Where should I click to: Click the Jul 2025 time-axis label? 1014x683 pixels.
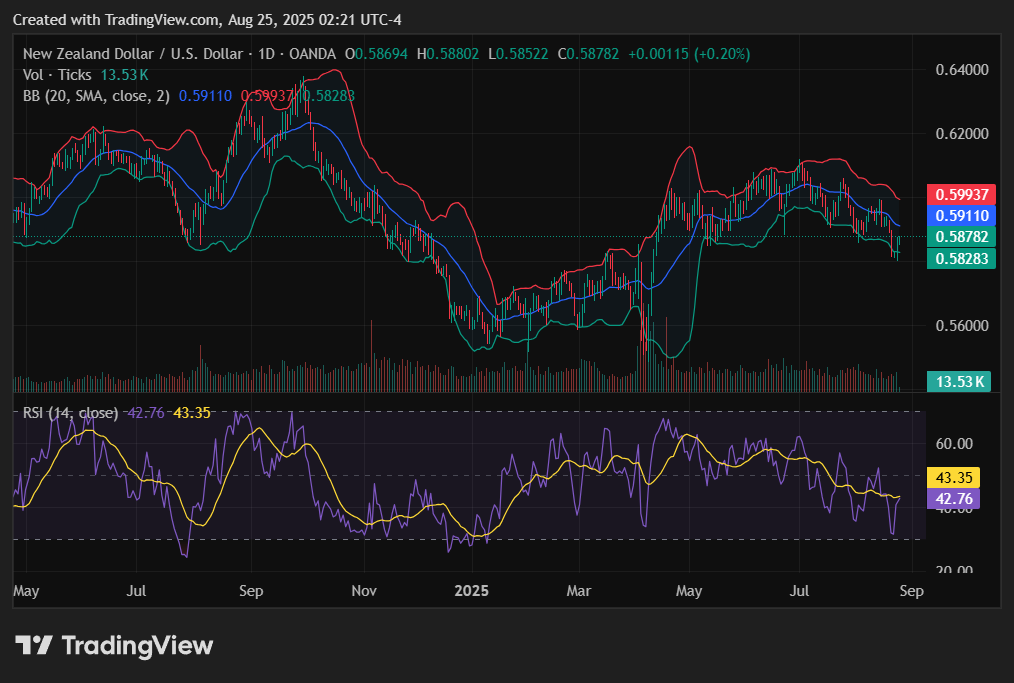tap(799, 591)
